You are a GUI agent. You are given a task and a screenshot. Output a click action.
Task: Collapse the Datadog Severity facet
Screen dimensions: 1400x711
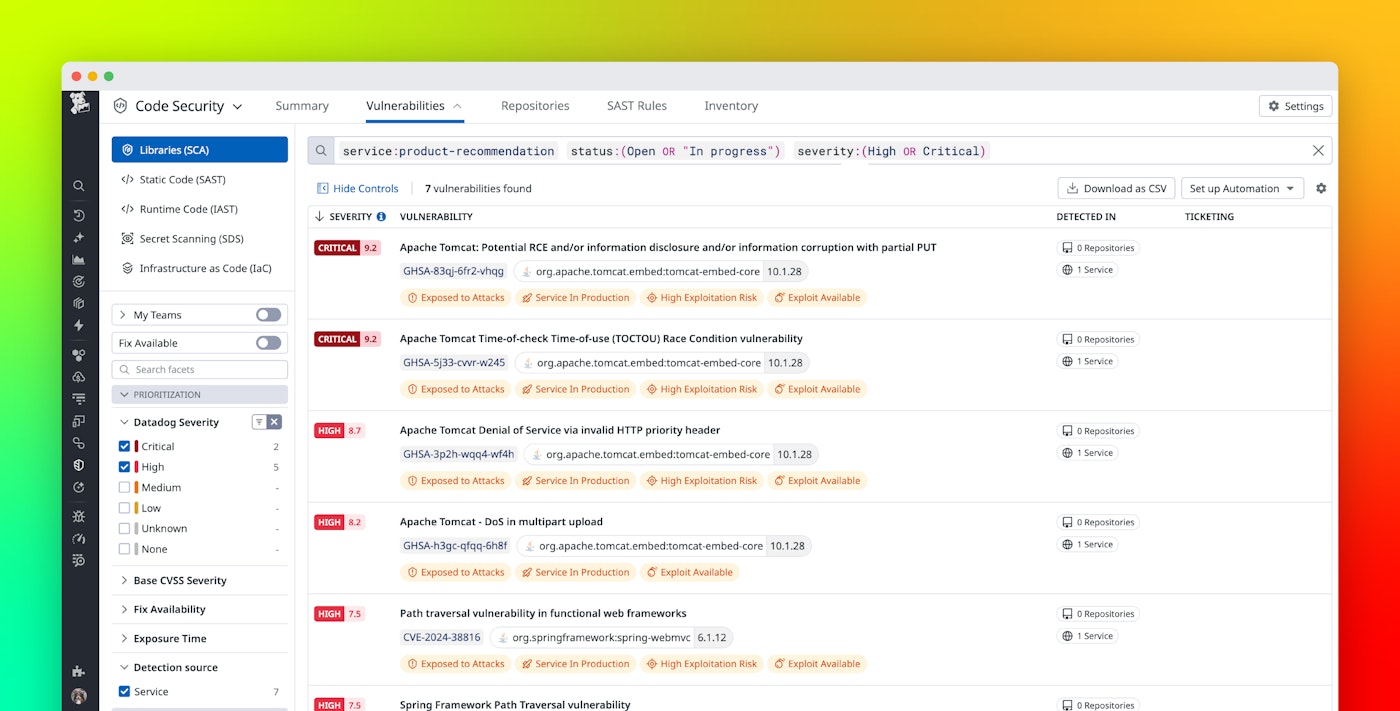point(123,422)
